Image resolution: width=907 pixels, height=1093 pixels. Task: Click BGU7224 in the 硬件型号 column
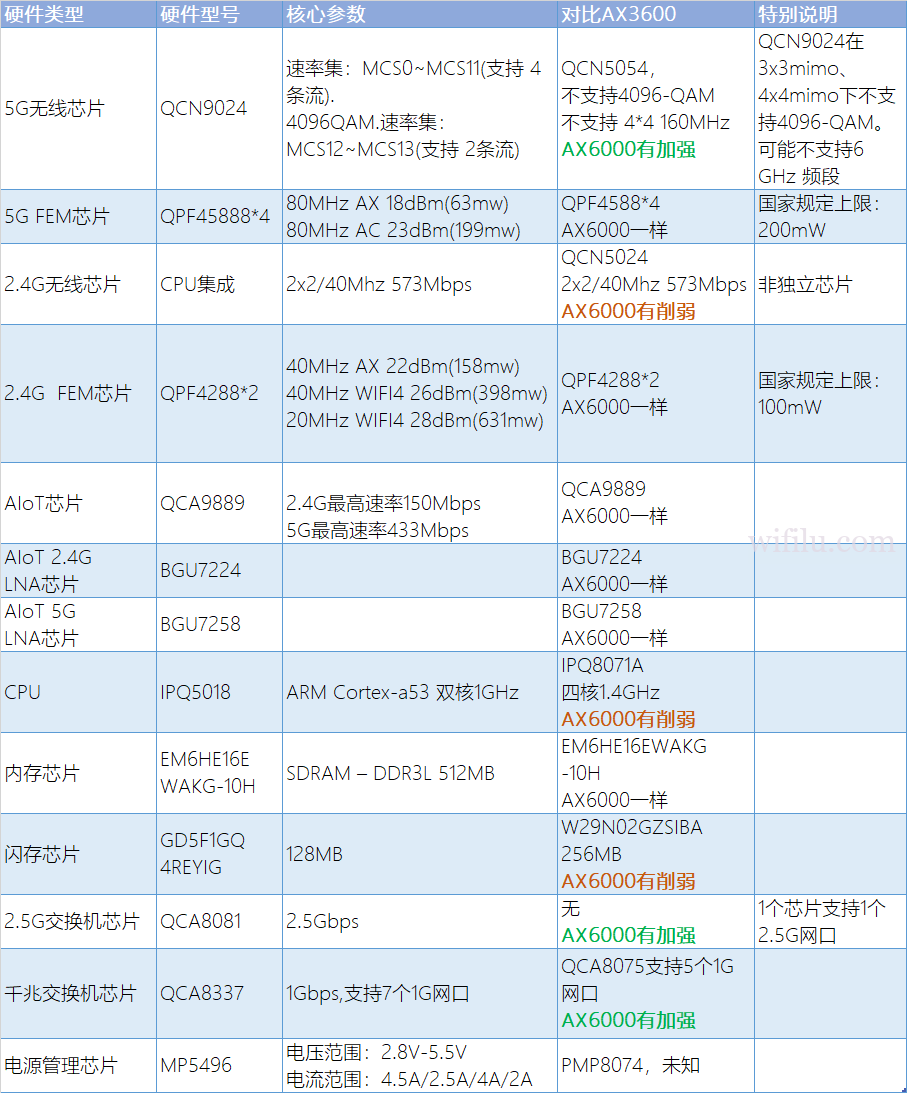[x=219, y=570]
